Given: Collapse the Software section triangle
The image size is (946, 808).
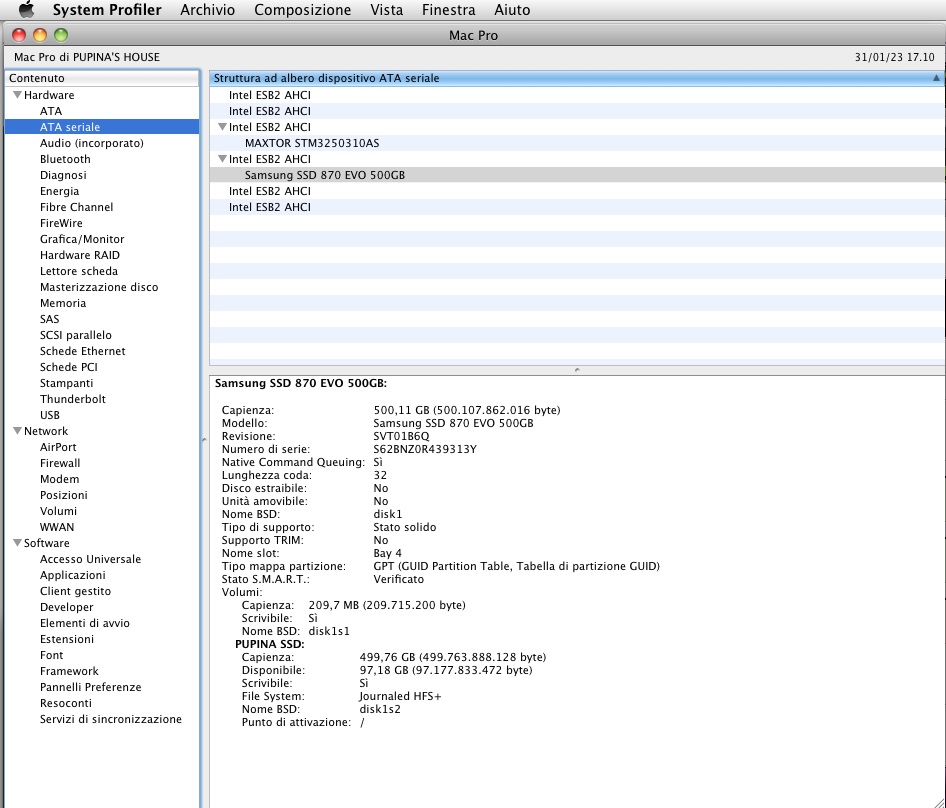Looking at the screenshot, I should click(17, 543).
